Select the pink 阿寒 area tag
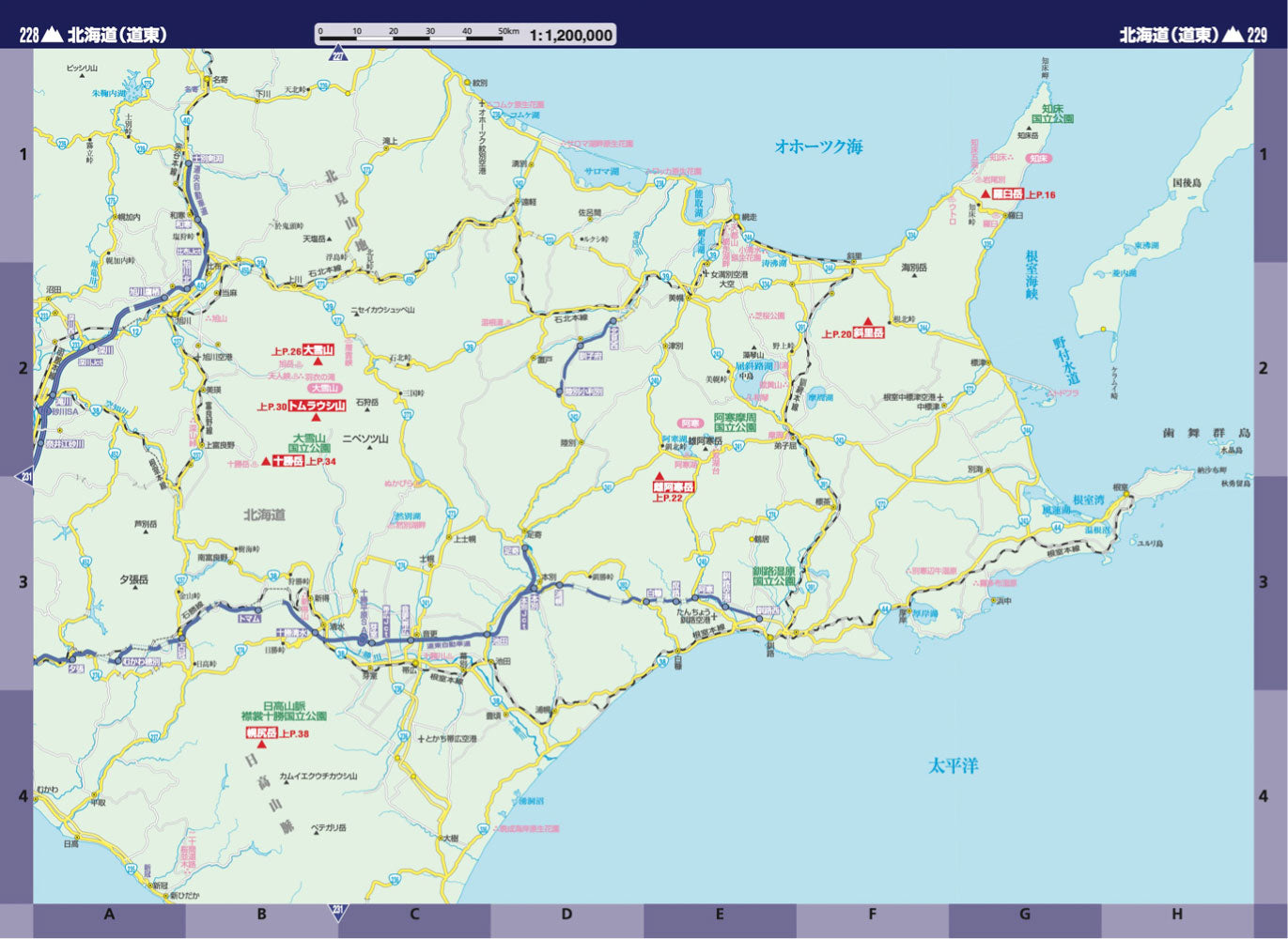This screenshot has height=939, width=1288. pyautogui.click(x=691, y=423)
